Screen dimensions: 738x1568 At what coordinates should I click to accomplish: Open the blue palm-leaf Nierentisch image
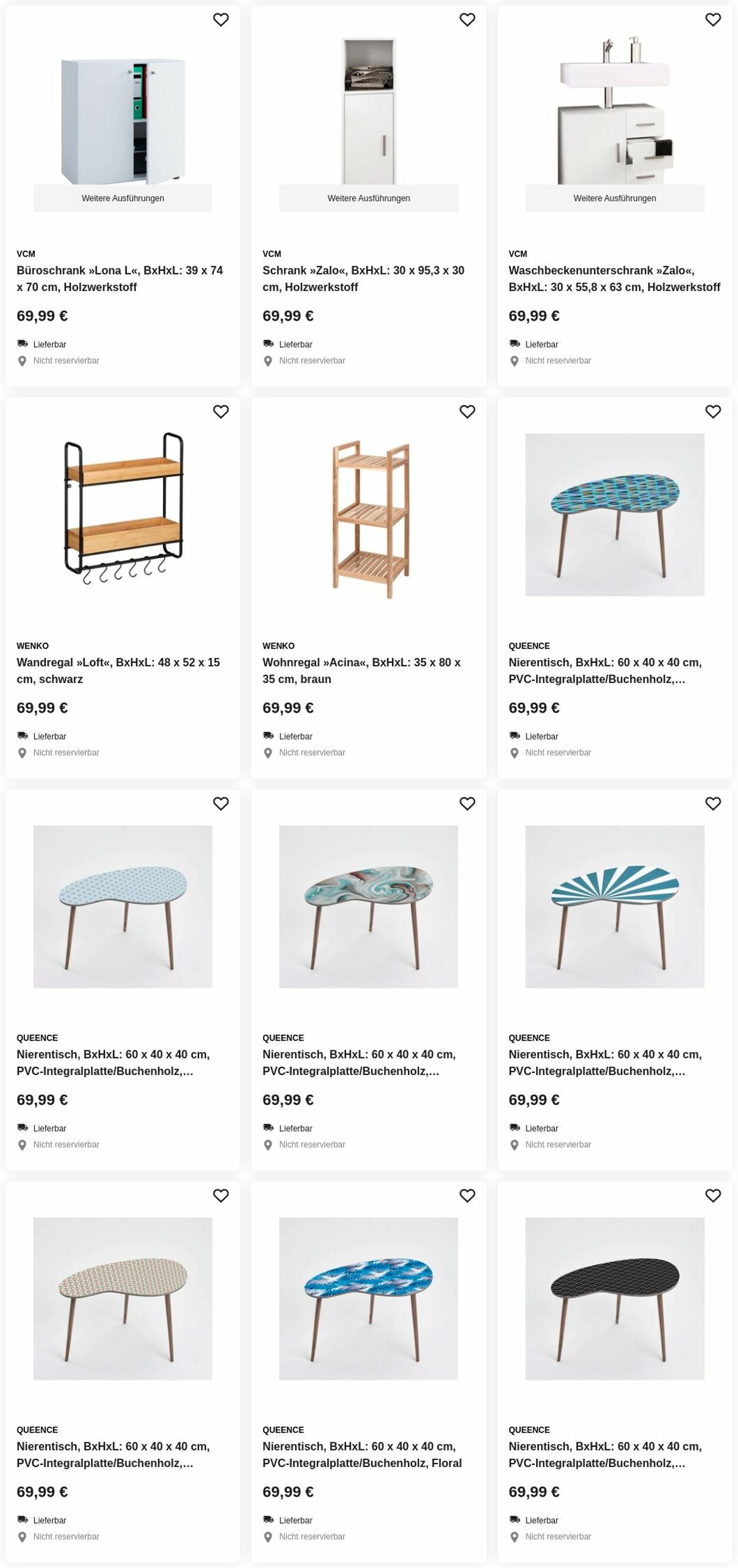tap(368, 1298)
